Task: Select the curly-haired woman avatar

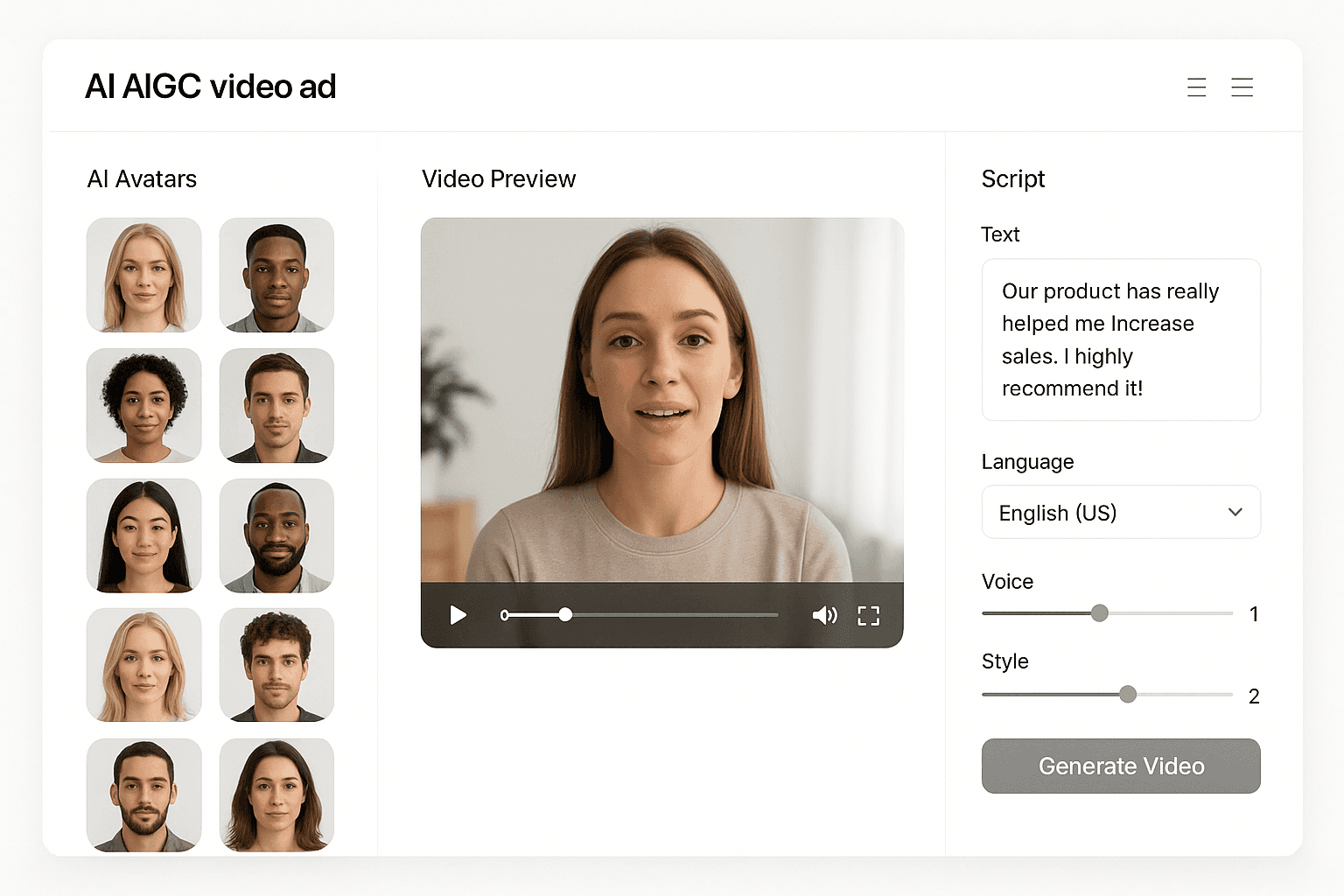Action: (143, 406)
